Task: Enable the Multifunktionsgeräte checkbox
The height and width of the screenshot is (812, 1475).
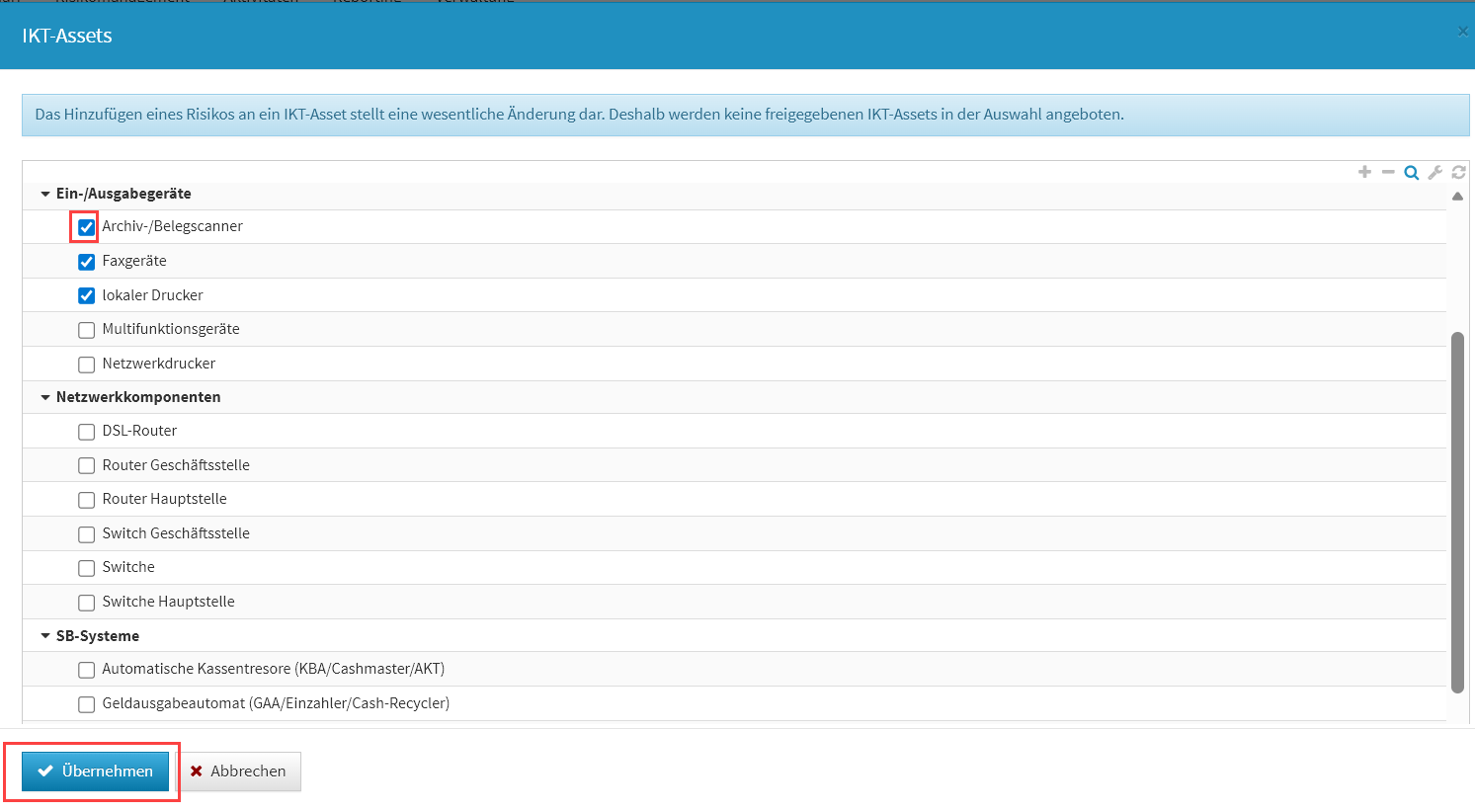Action: pyautogui.click(x=87, y=330)
